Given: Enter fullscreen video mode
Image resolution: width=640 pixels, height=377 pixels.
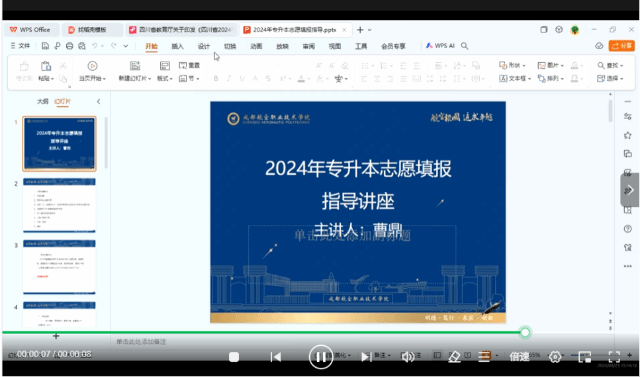Looking at the screenshot, I should tap(614, 357).
